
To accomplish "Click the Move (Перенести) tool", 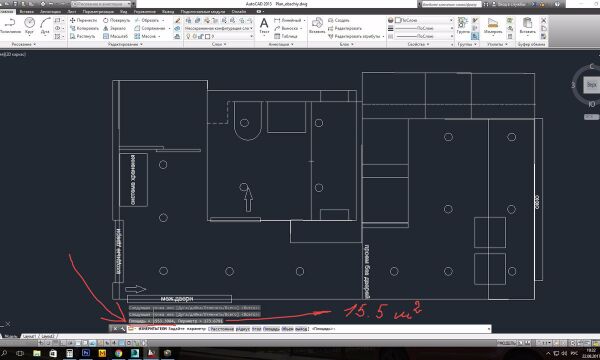I will [x=83, y=20].
